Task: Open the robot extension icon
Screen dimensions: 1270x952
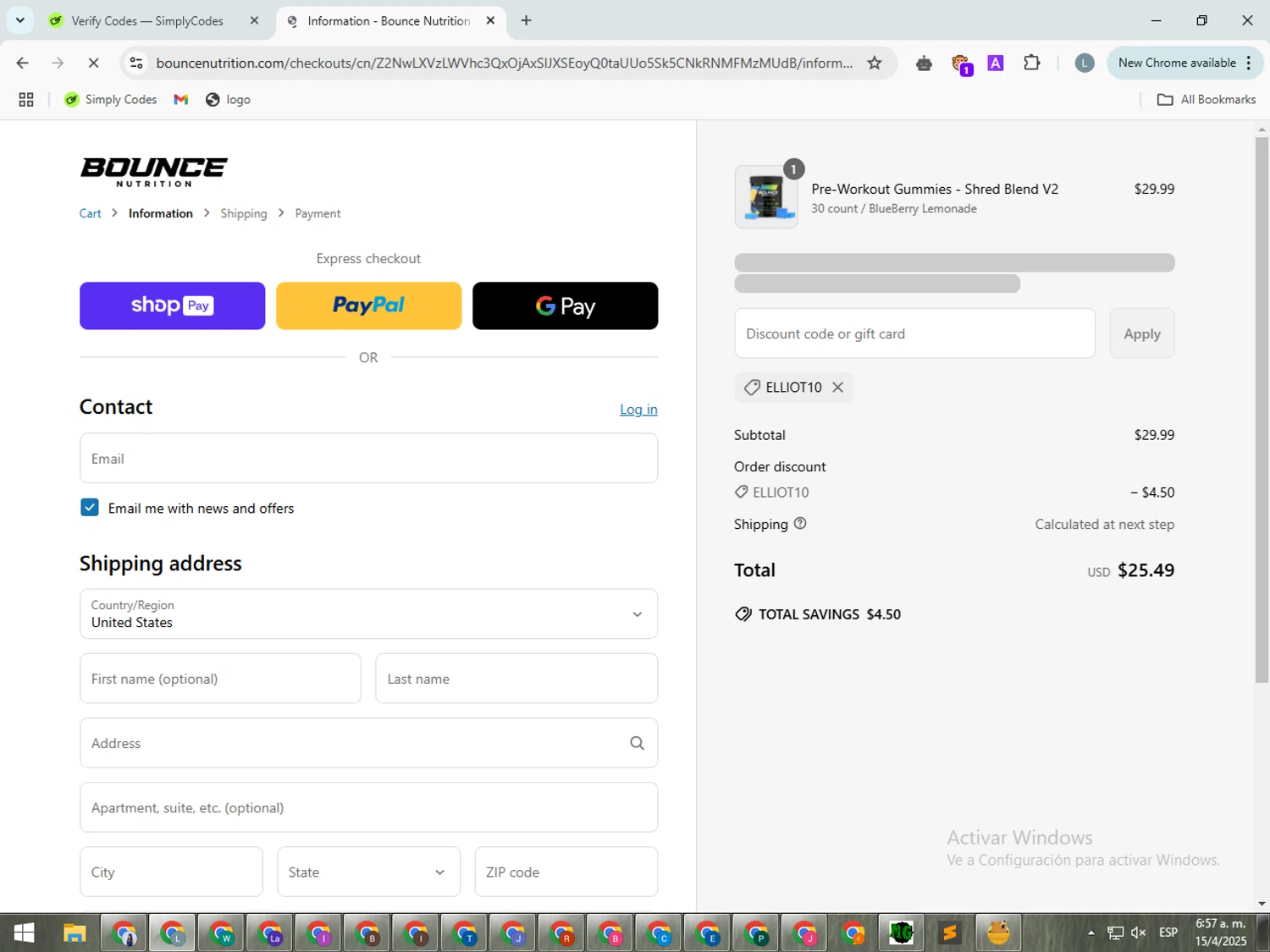Action: [924, 63]
